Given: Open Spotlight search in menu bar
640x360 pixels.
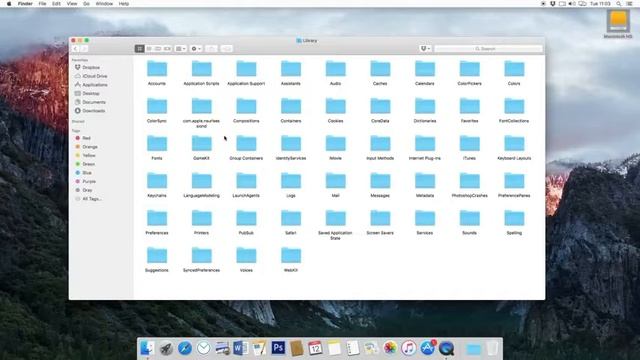Looking at the screenshot, I should point(619,4).
